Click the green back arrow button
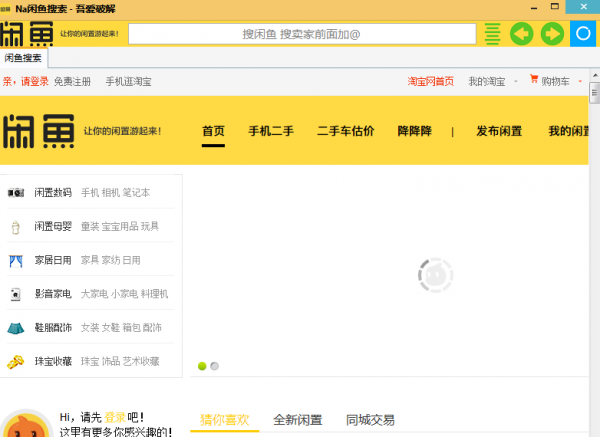Viewport: 600px width, 437px height. pos(521,34)
